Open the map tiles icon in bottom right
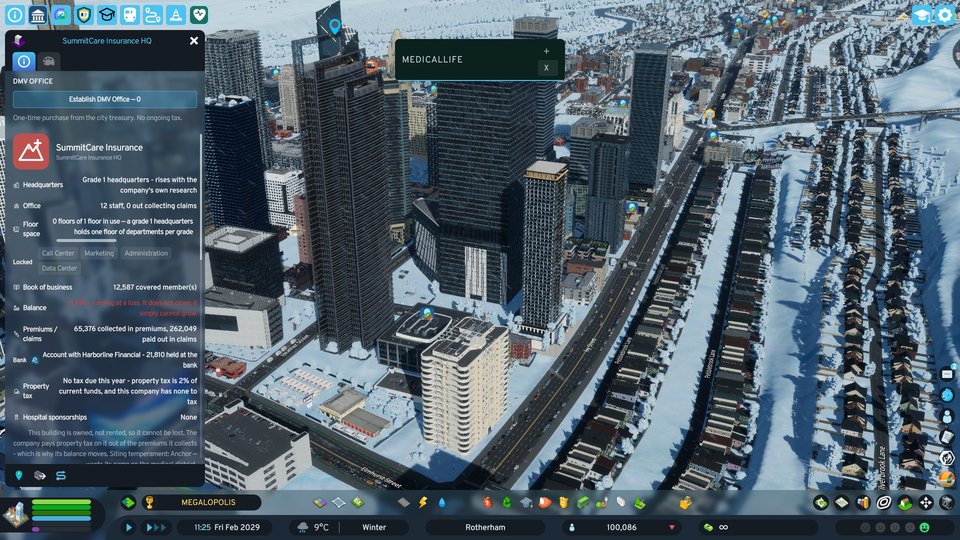The width and height of the screenshot is (960, 540). pos(842,503)
